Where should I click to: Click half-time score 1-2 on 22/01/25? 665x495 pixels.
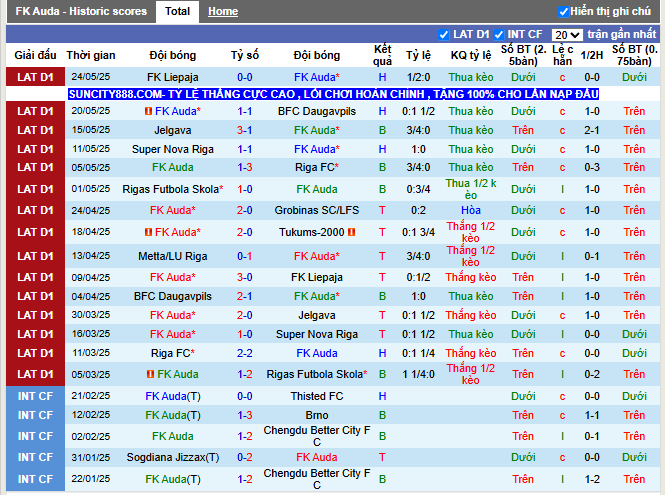pos(592,479)
